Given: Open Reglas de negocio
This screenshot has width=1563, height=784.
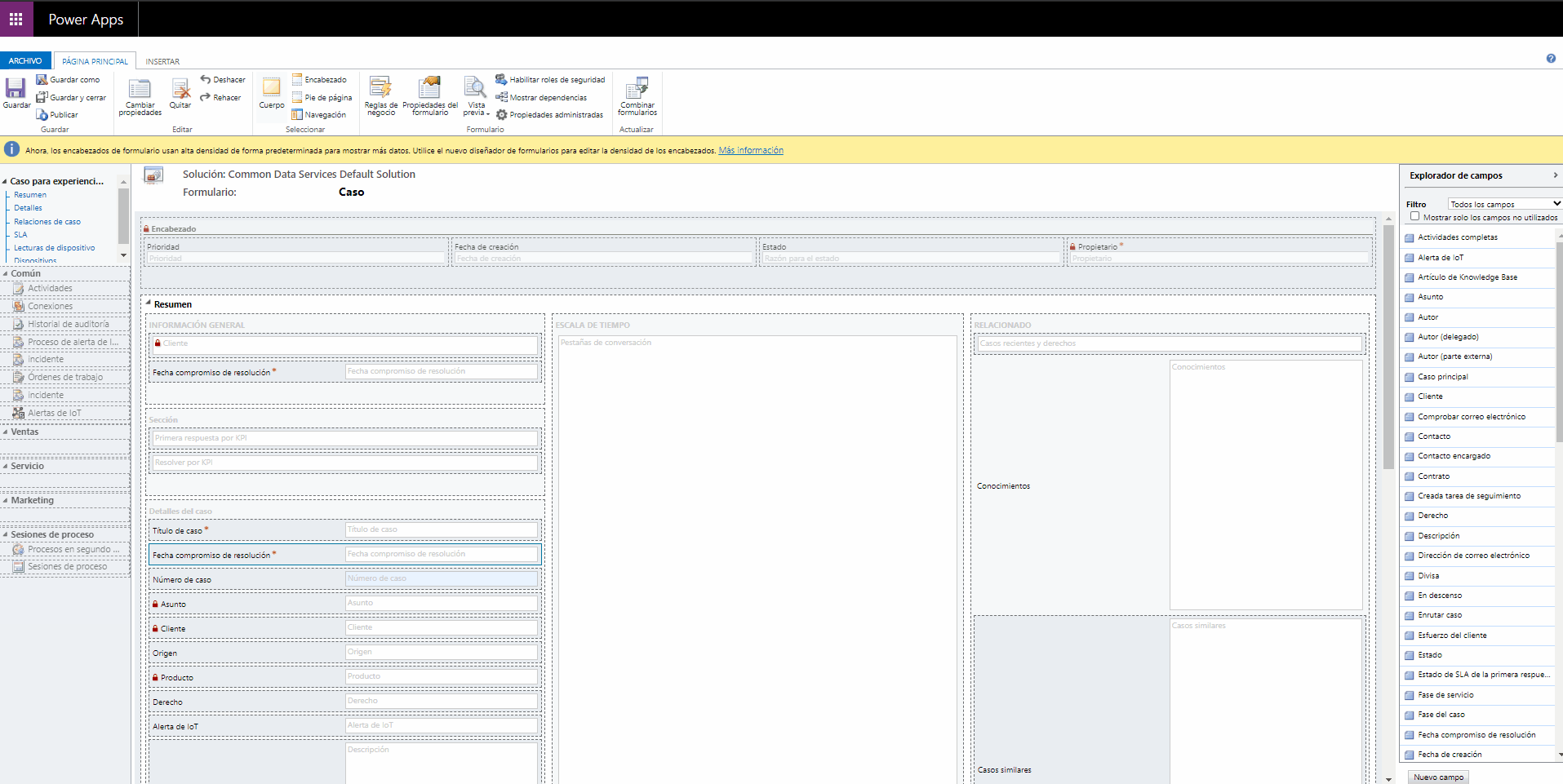Looking at the screenshot, I should click(x=381, y=96).
